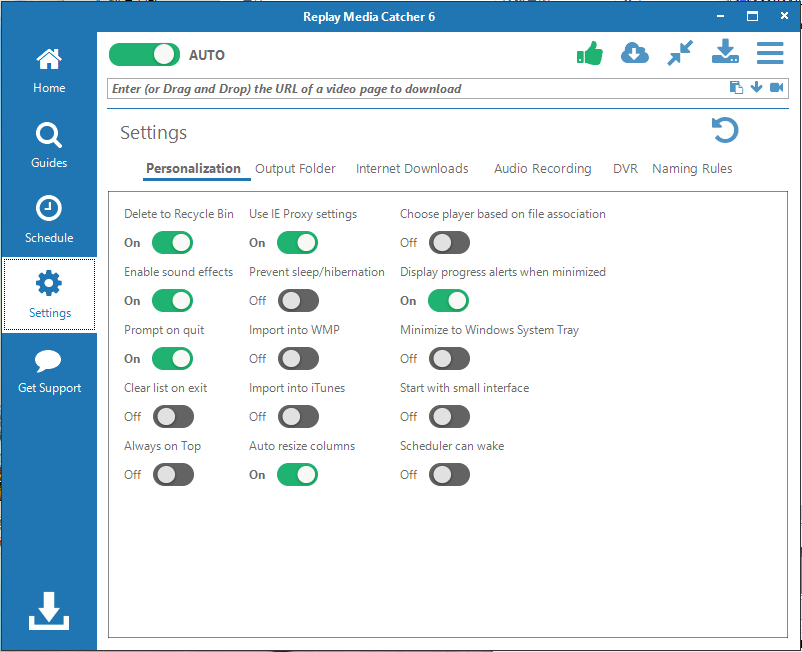Switch to the Output Folder tab

click(295, 169)
